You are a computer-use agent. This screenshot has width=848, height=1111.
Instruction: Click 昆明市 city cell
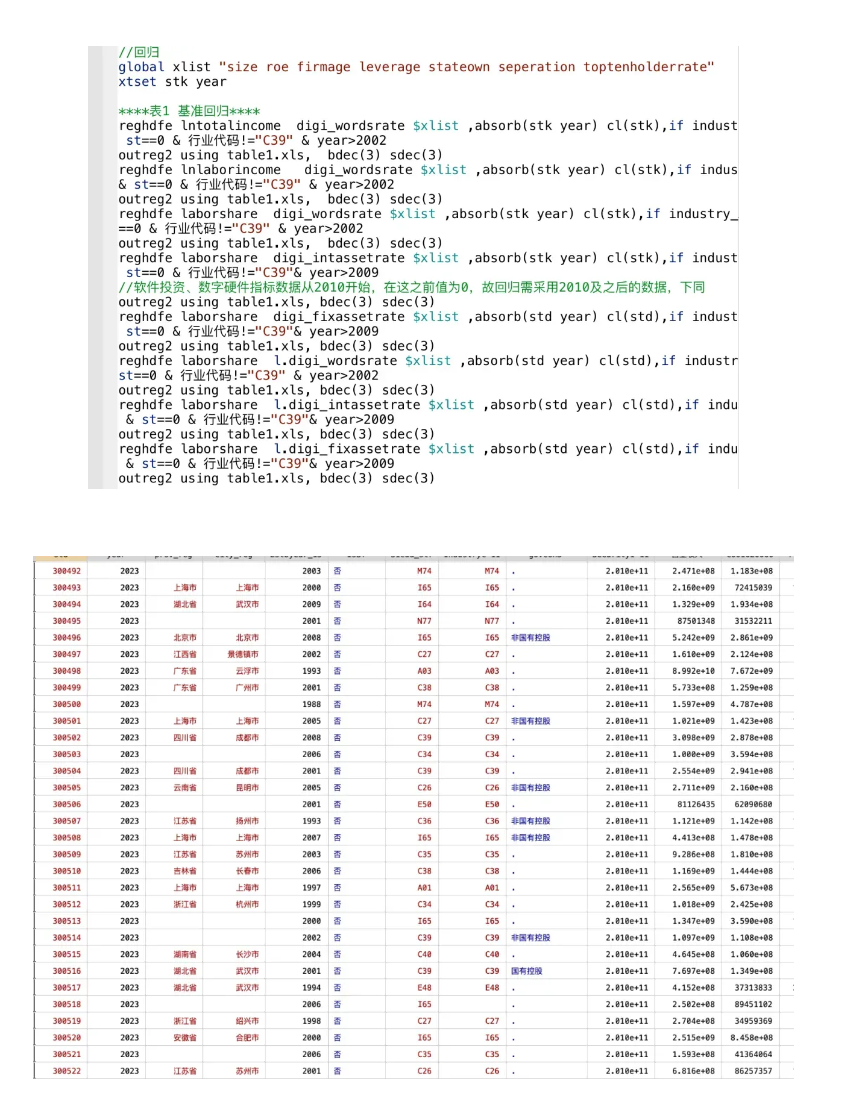click(x=247, y=788)
